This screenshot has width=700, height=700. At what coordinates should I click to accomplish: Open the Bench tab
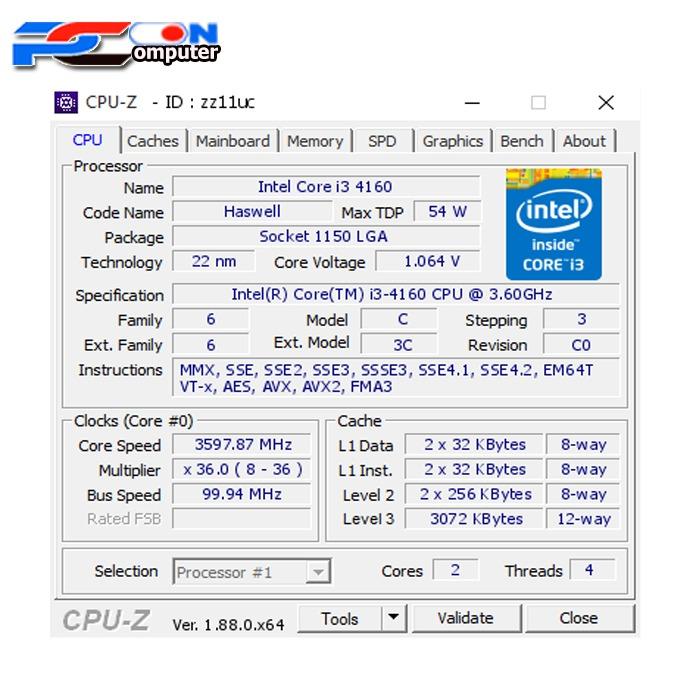[x=522, y=141]
